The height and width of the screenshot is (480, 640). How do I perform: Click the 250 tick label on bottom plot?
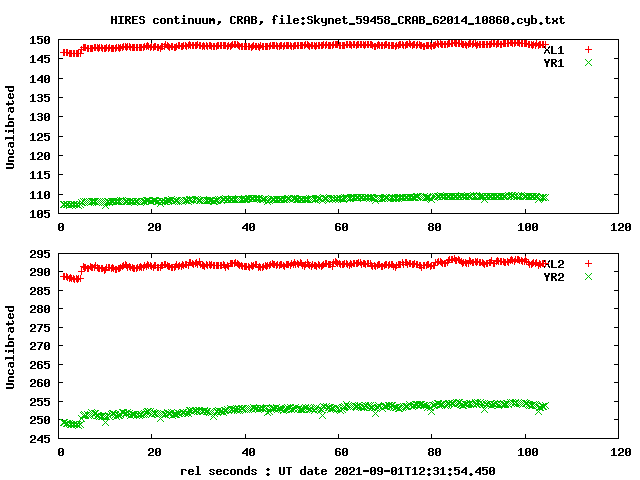pyautogui.click(x=40, y=420)
